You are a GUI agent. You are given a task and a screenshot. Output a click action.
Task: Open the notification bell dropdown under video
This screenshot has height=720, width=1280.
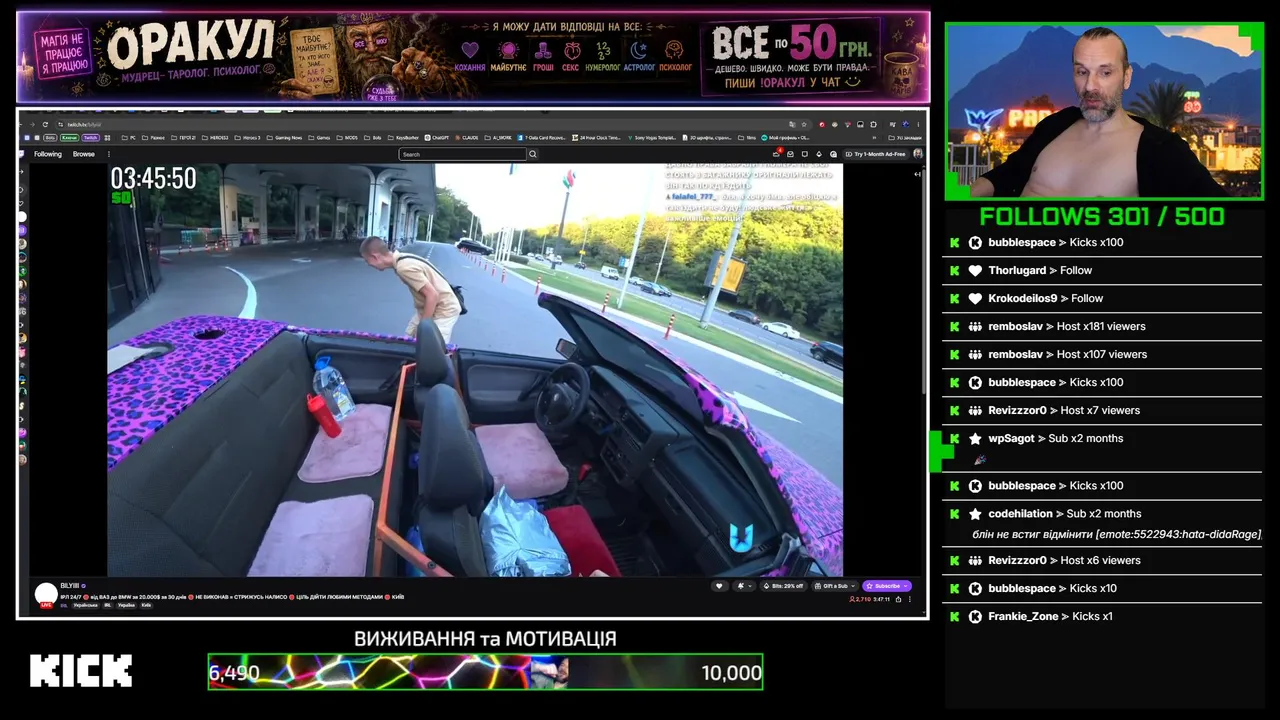point(743,586)
